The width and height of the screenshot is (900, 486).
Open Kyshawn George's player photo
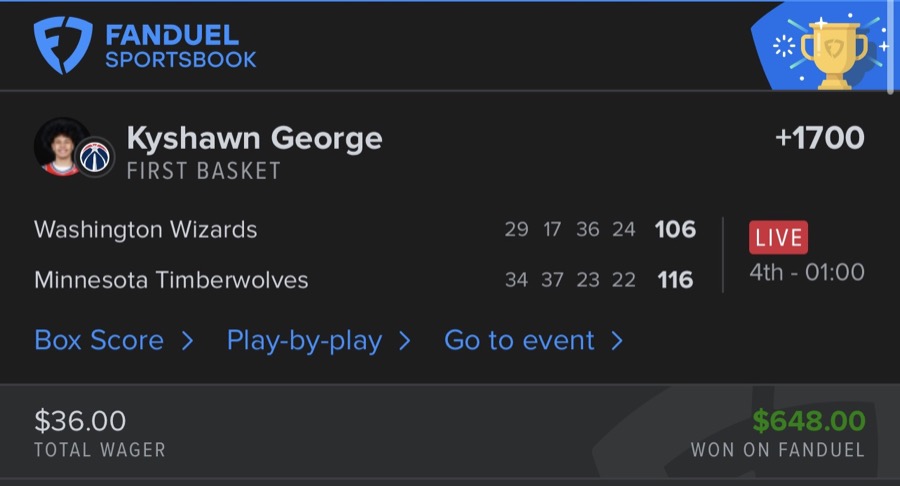(x=61, y=146)
